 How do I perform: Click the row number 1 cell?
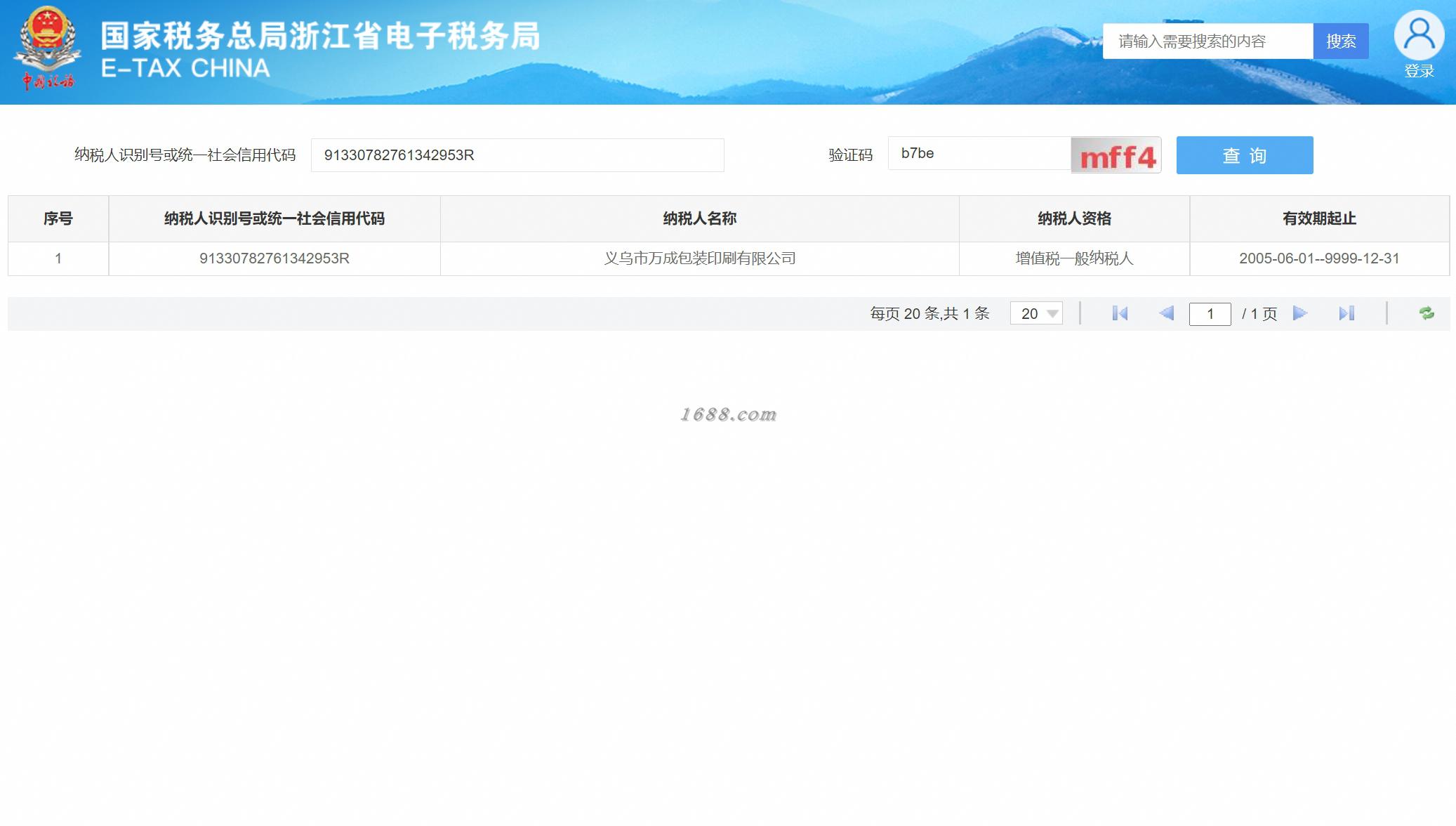click(58, 258)
